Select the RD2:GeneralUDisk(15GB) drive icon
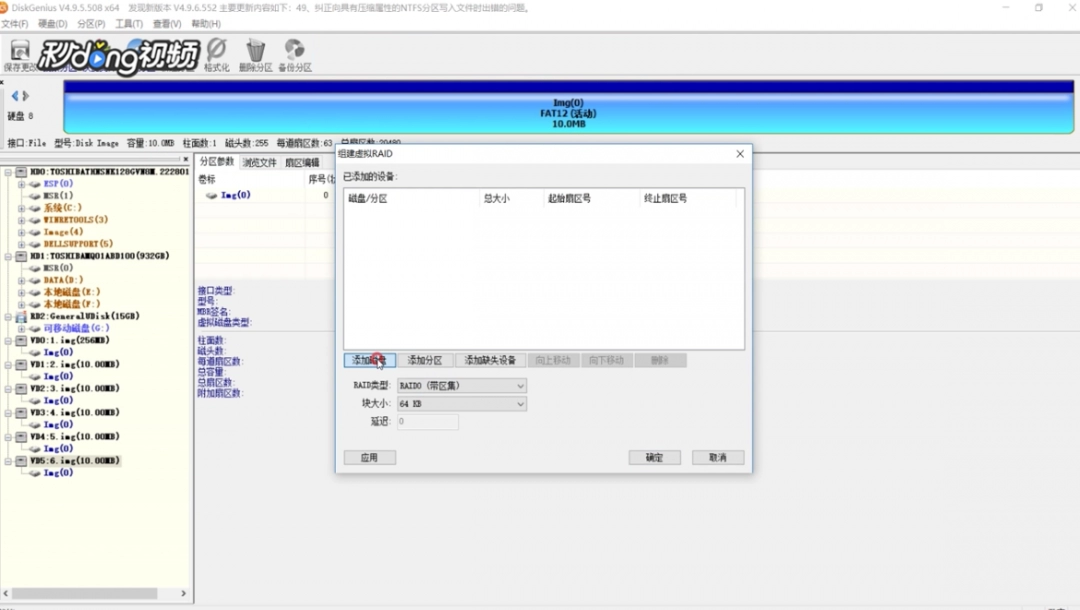1080x610 pixels. tap(21, 316)
